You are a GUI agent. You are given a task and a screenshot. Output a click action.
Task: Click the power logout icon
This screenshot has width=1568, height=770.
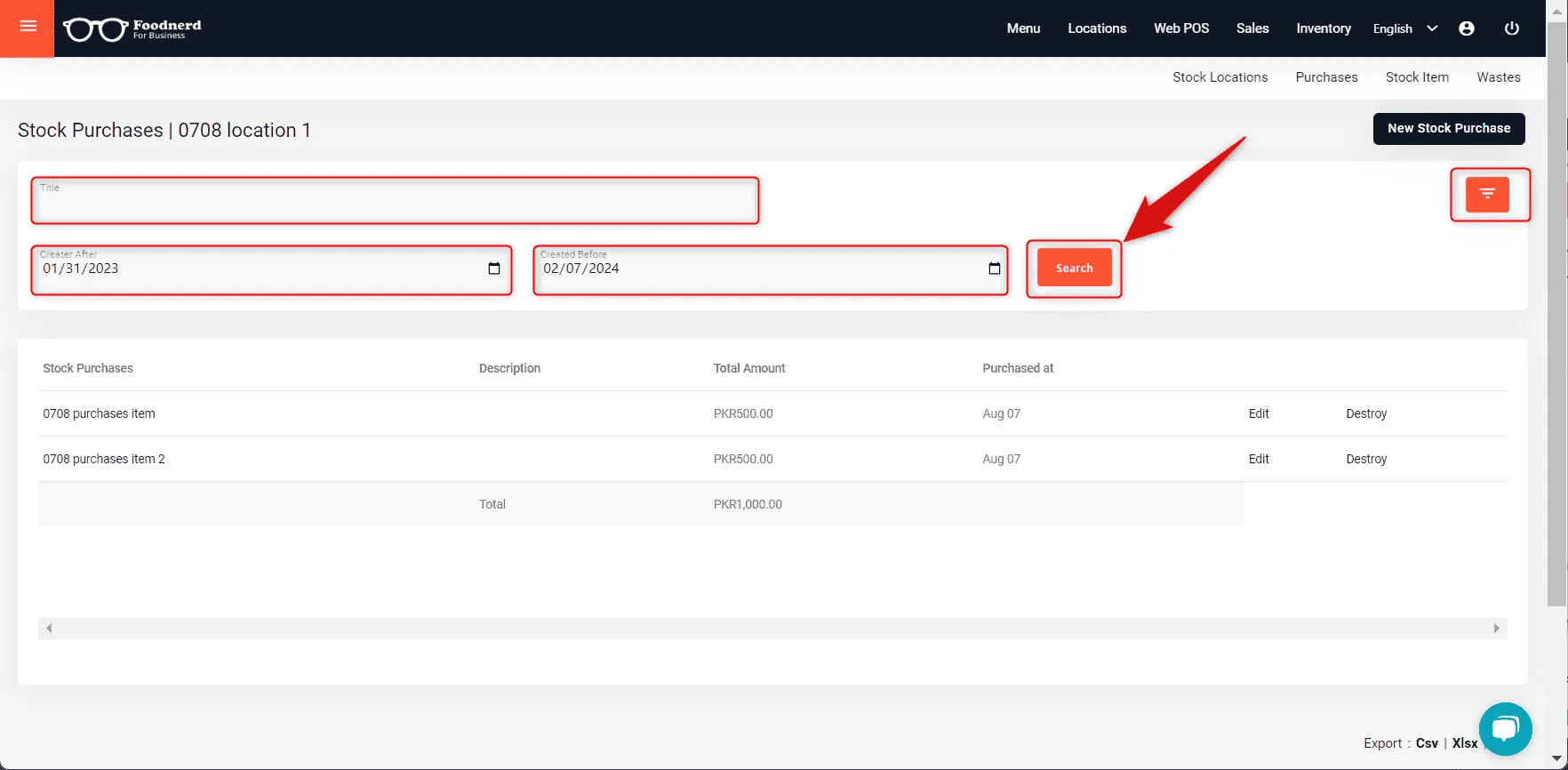(x=1511, y=28)
